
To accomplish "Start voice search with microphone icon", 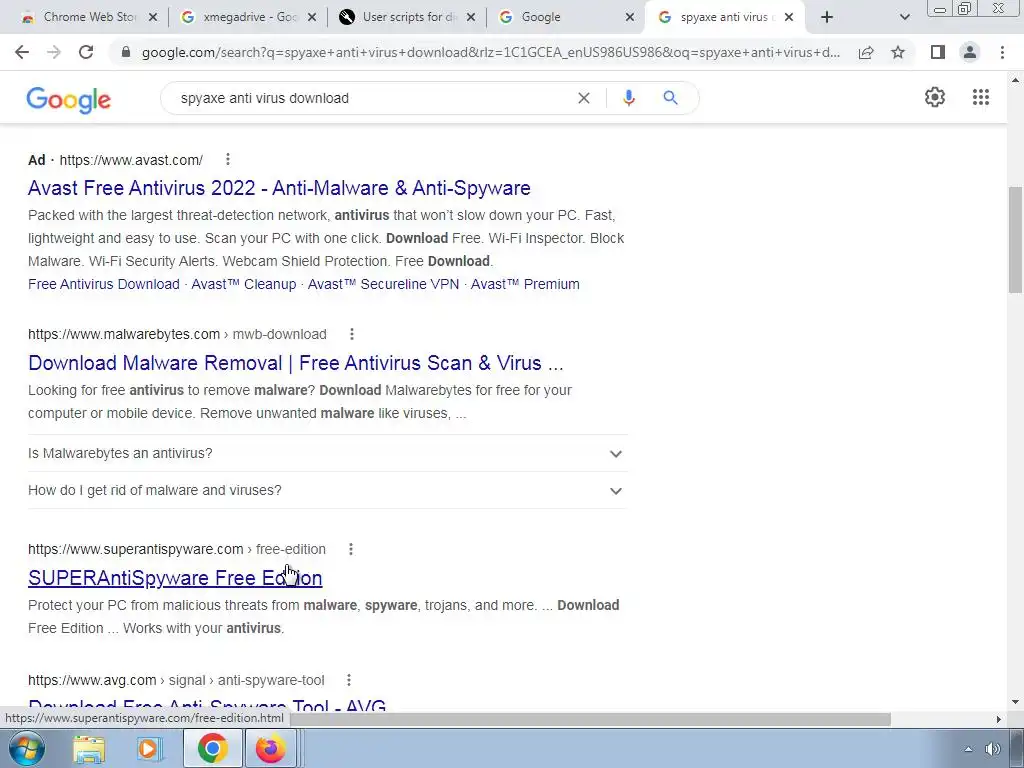I will tap(628, 98).
